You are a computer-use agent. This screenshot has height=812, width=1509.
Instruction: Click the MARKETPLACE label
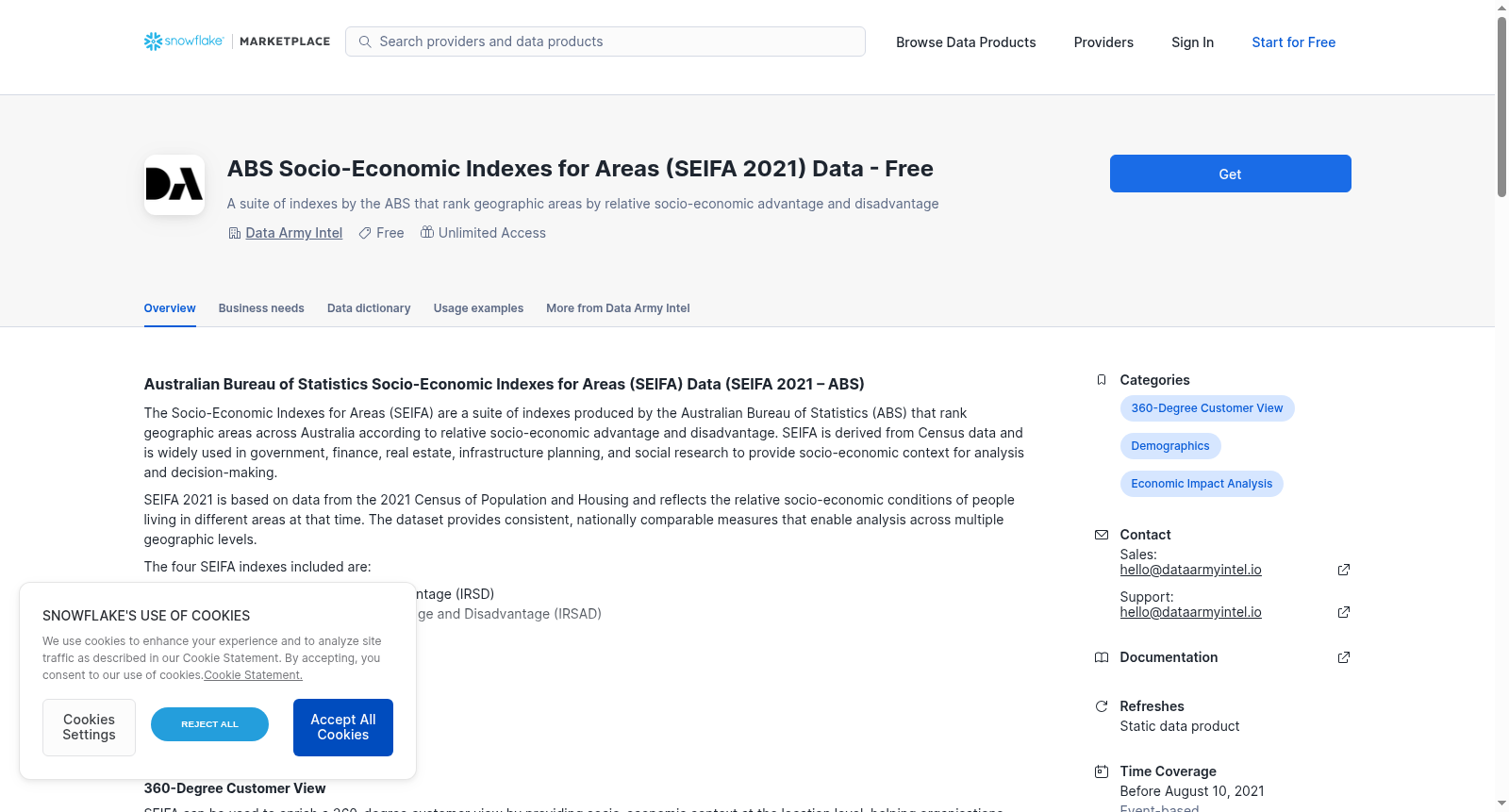tap(285, 41)
